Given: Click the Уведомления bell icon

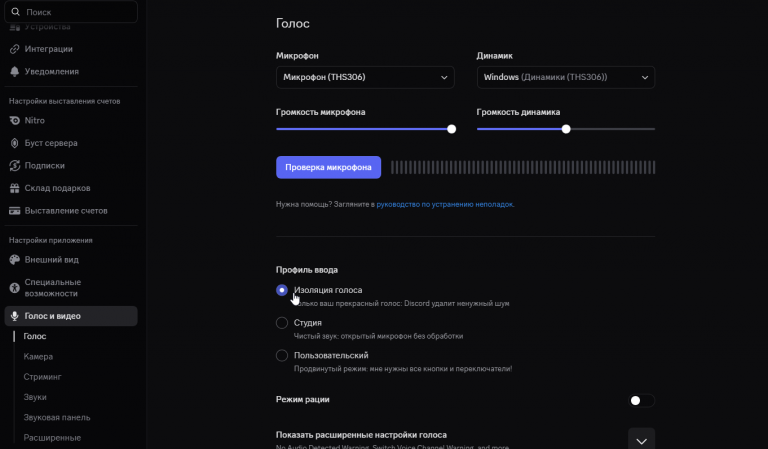Looking at the screenshot, I should tap(15, 72).
